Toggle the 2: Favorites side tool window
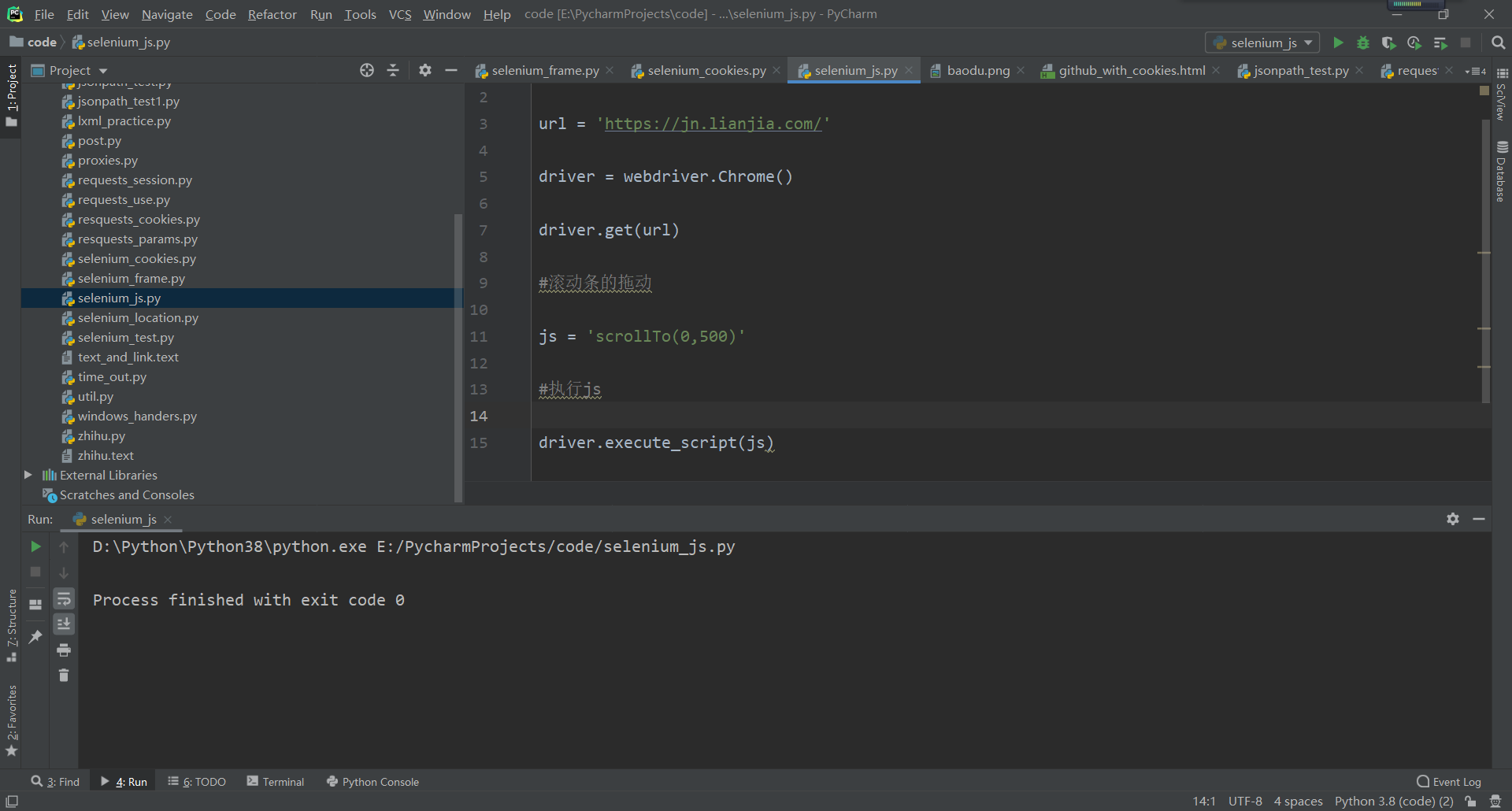The height and width of the screenshot is (811, 1512). point(11,720)
